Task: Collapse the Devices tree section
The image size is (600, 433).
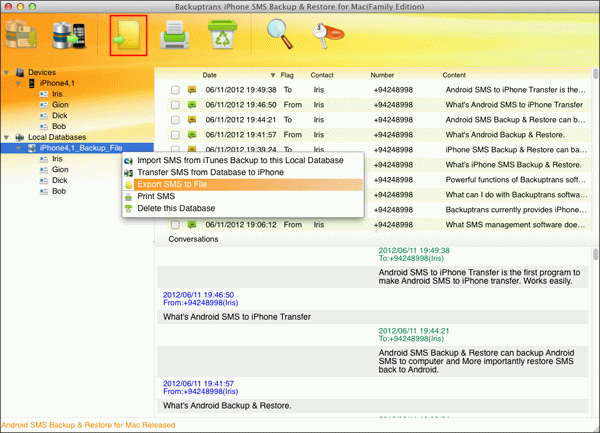Action: click(7, 72)
